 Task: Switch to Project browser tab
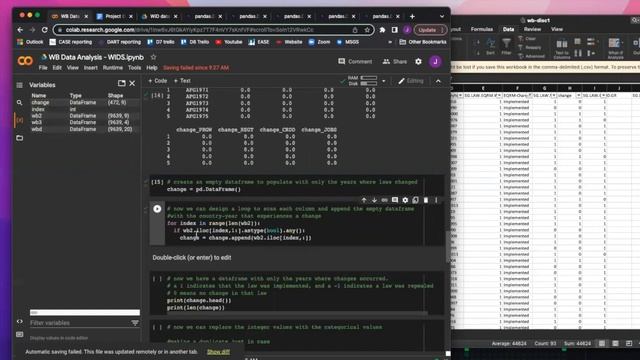coord(114,16)
